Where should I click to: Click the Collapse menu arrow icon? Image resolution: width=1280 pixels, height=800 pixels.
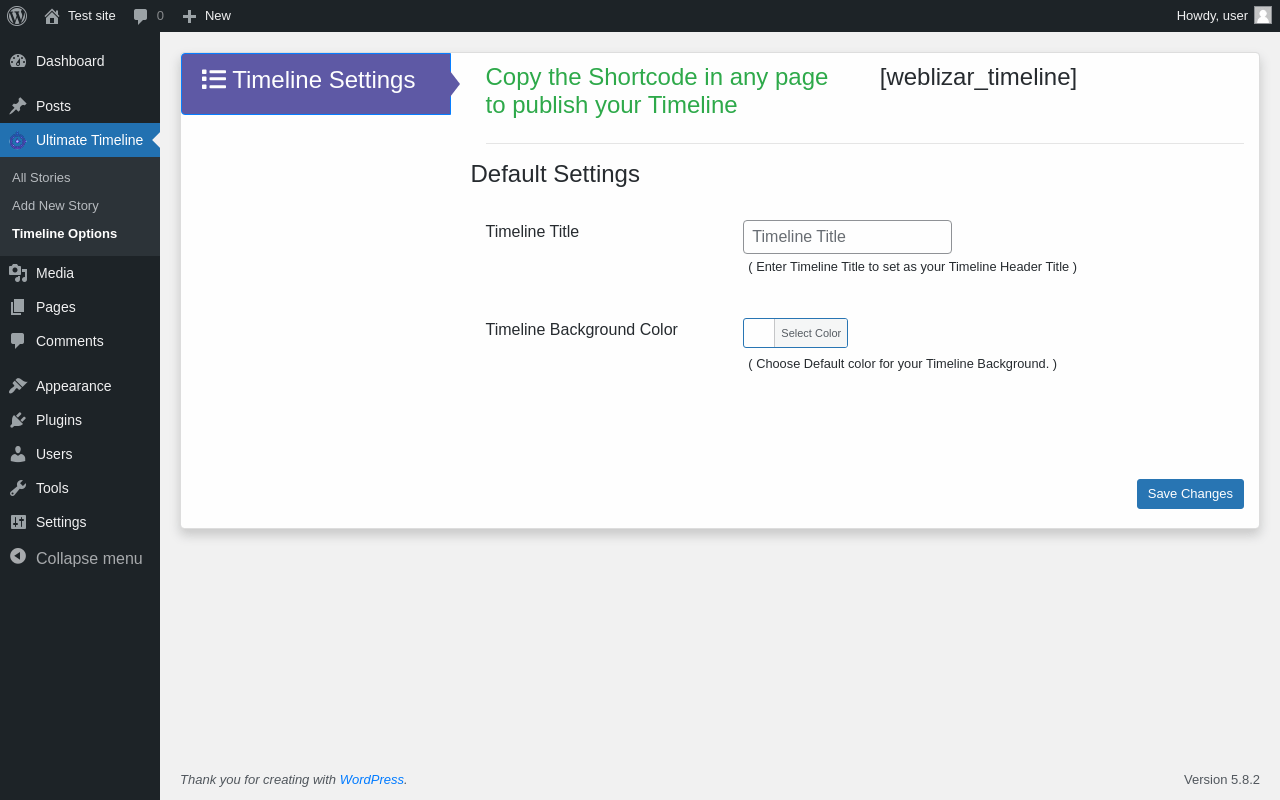tap(18, 556)
